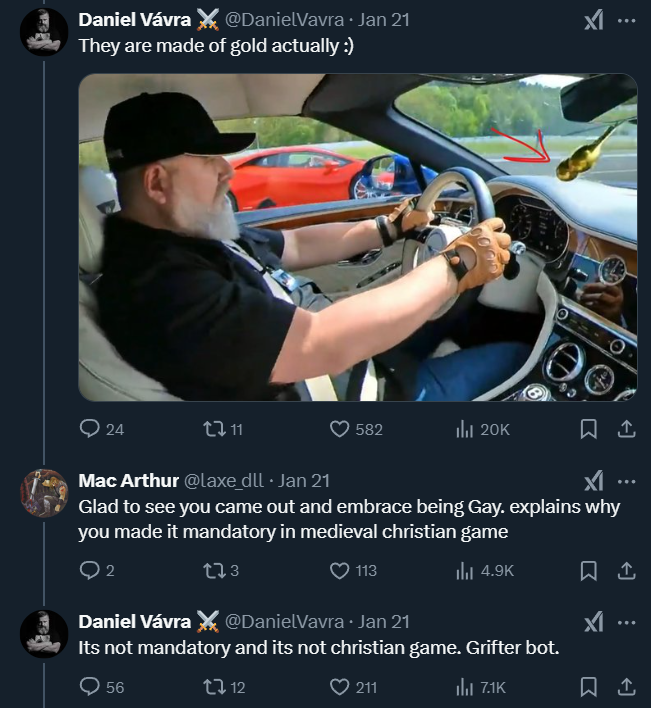The width and height of the screenshot is (651, 708).
Task: Bookmark the gold car tweet
Action: 589,429
